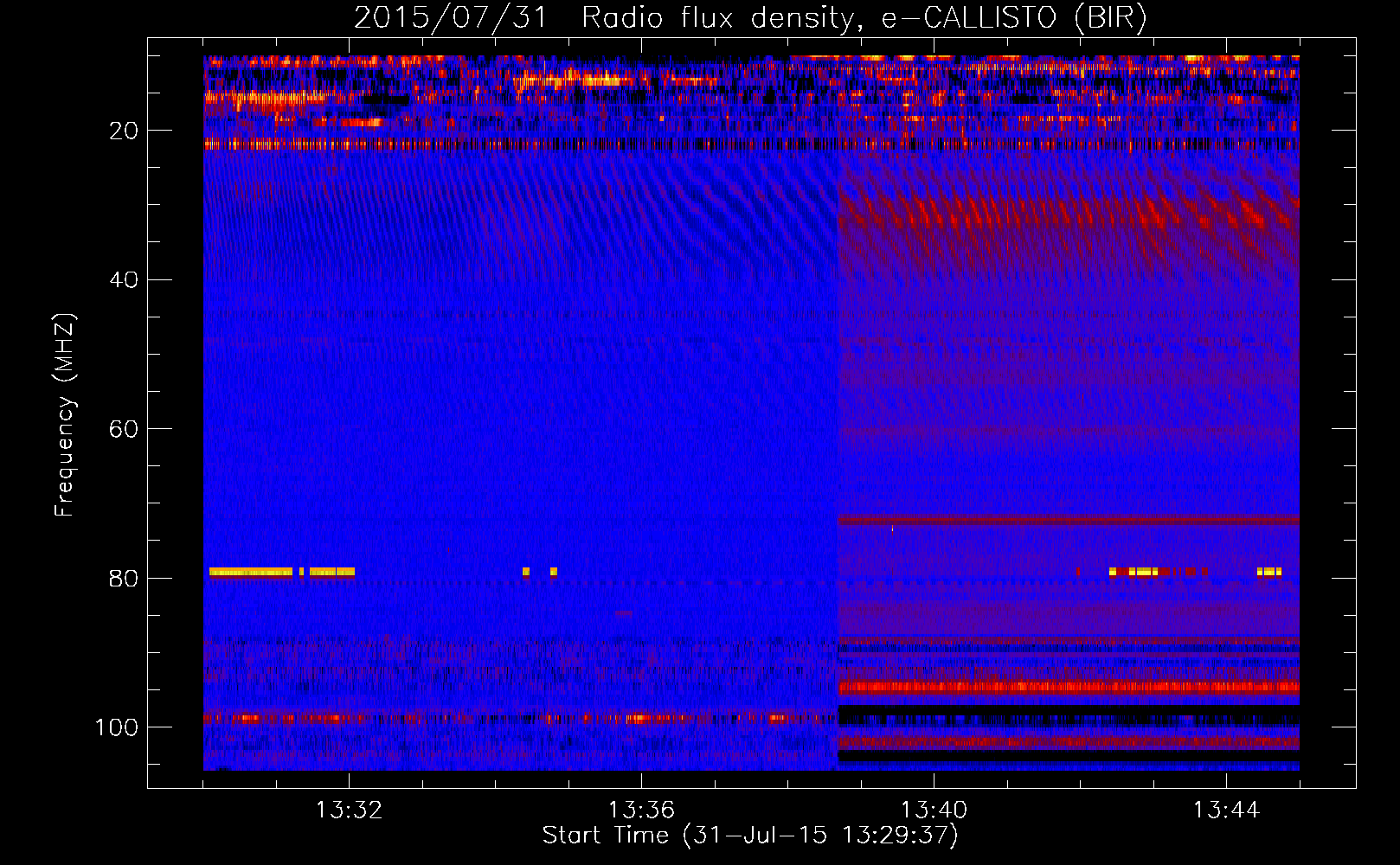
Task: Click the 13:36 time tick label
Action: point(641,811)
